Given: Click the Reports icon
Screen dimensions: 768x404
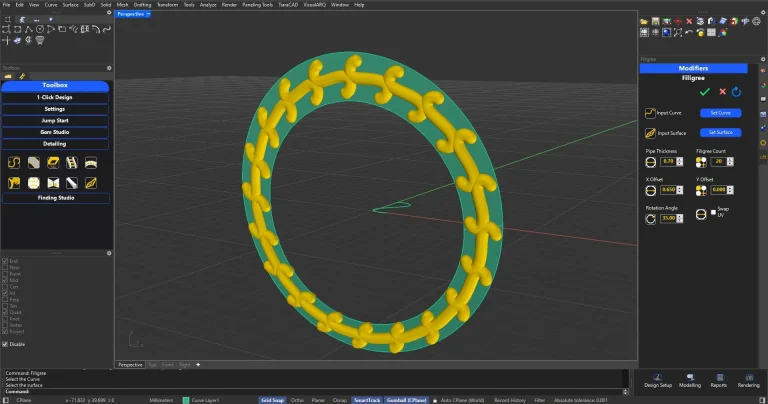Looking at the screenshot, I should click(718, 376).
